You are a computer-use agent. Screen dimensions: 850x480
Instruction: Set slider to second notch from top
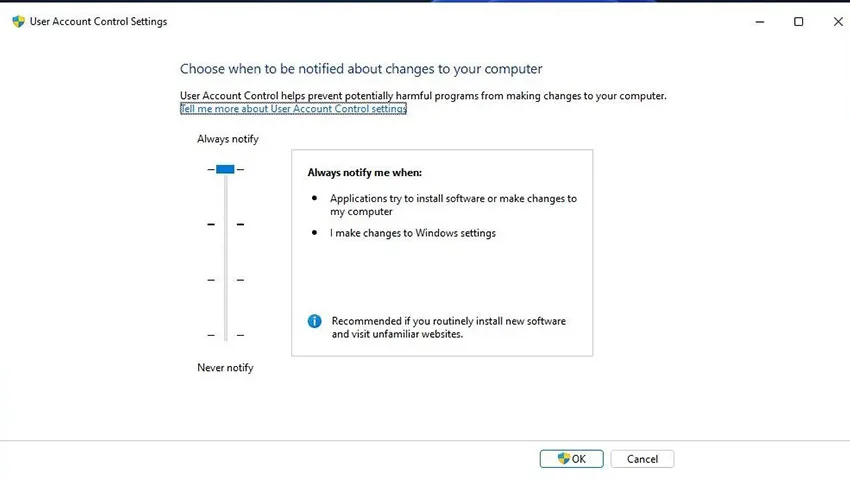(226, 224)
